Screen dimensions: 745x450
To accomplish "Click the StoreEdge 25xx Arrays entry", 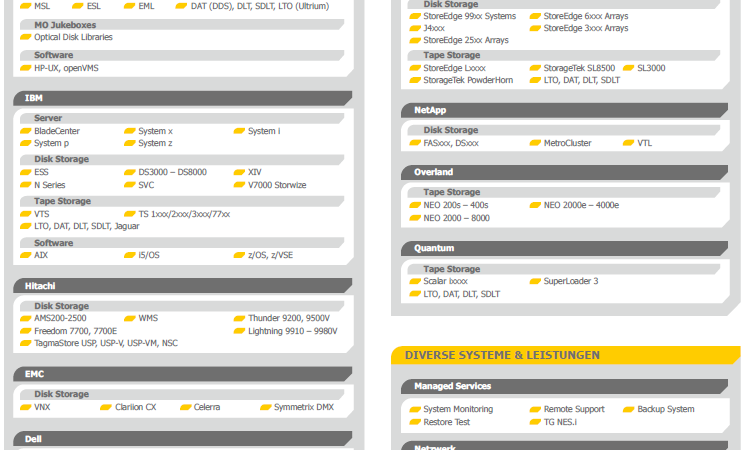I will click(466, 40).
